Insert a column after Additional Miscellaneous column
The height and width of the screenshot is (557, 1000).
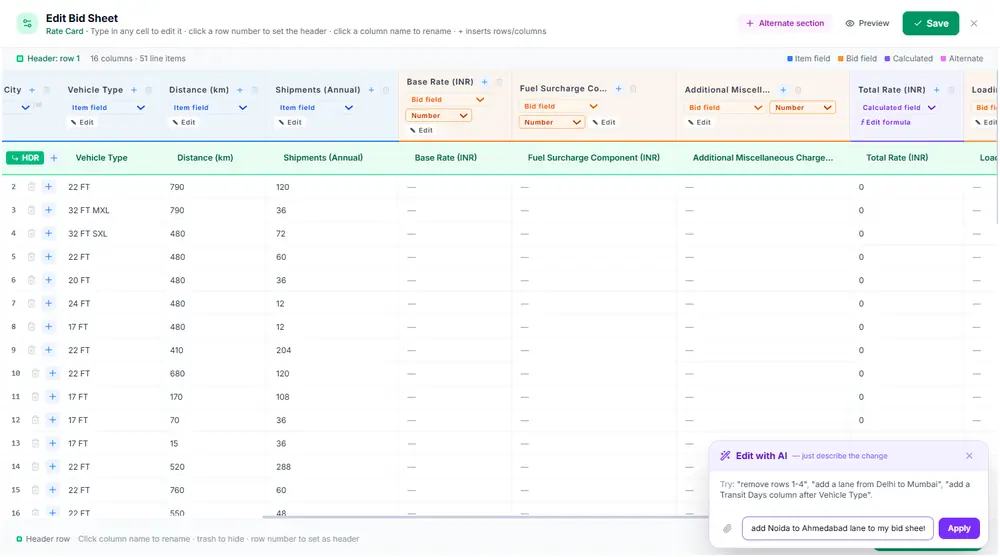click(783, 90)
